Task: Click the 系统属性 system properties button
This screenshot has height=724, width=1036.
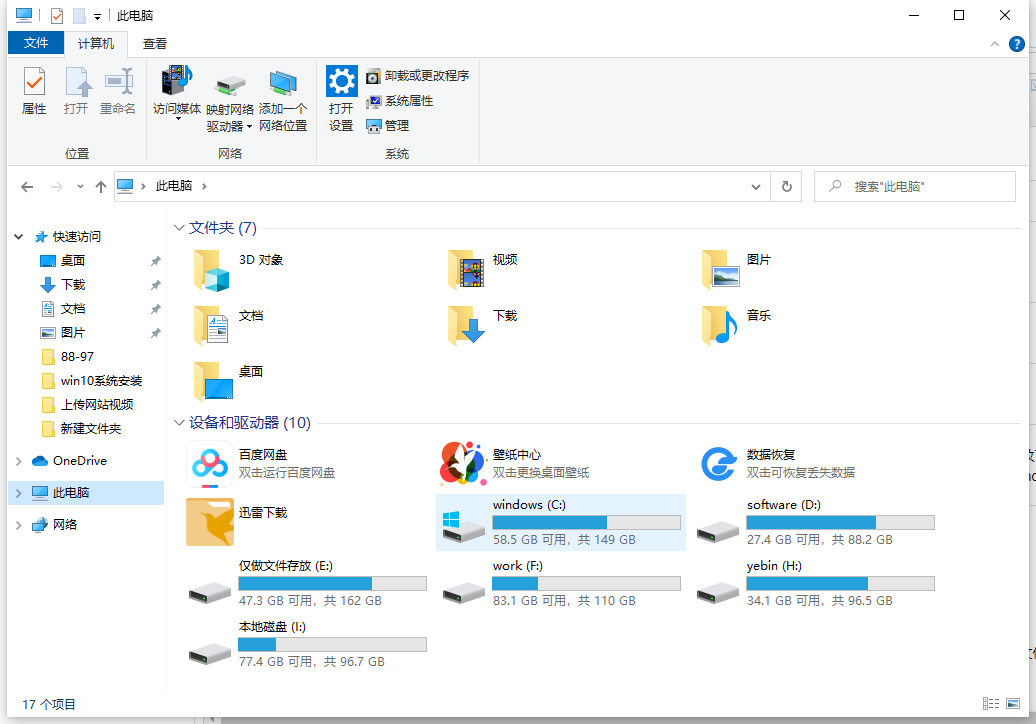Action: click(x=400, y=101)
